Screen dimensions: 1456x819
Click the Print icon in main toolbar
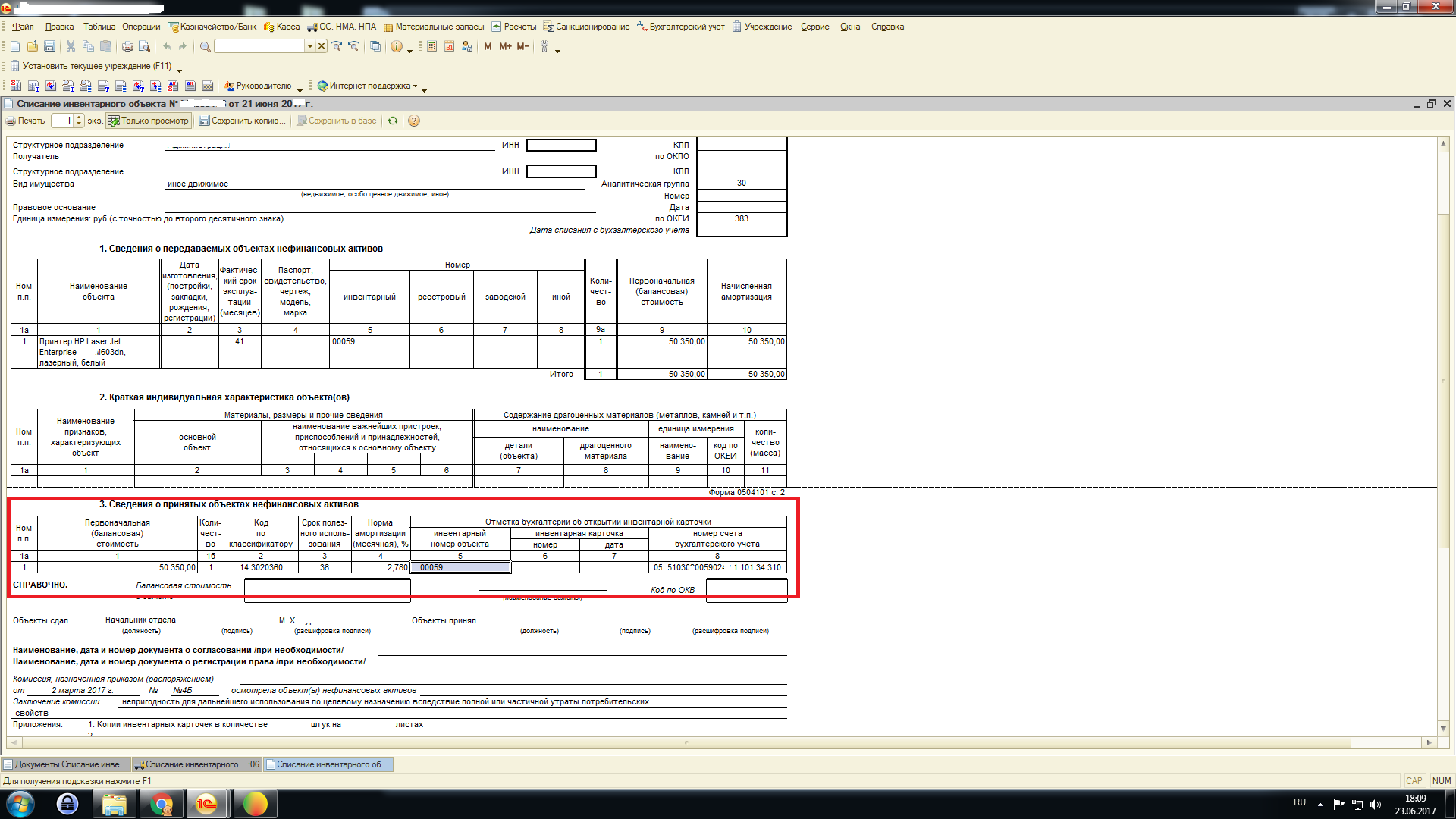tap(127, 47)
